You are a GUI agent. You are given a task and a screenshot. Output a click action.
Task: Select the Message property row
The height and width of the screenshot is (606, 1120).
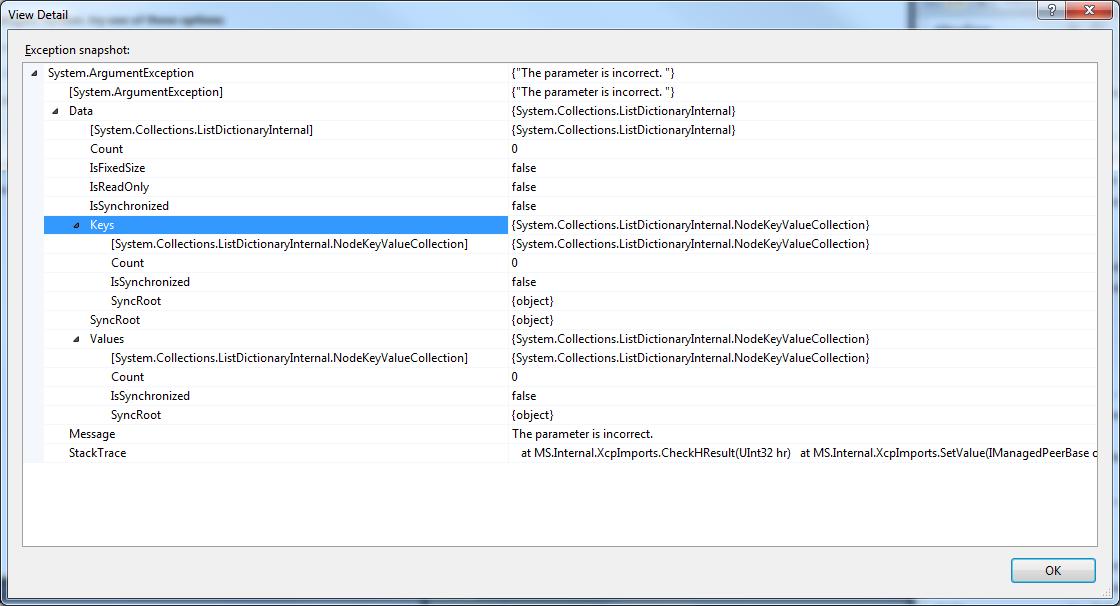click(560, 434)
